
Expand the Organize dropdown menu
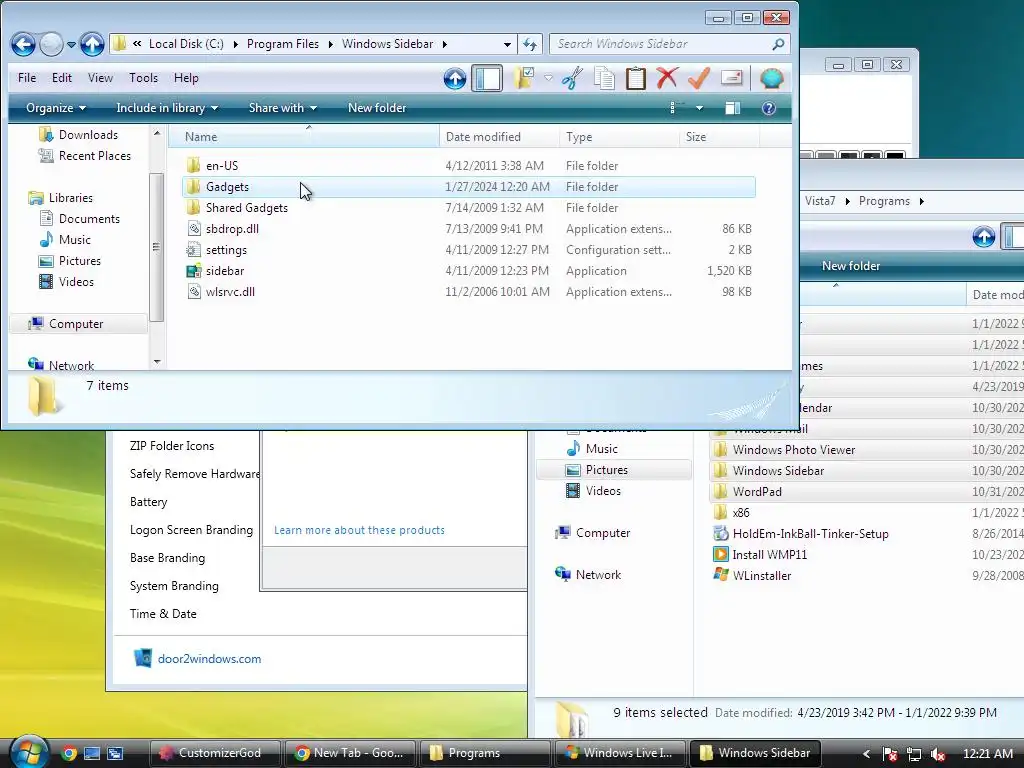56,108
